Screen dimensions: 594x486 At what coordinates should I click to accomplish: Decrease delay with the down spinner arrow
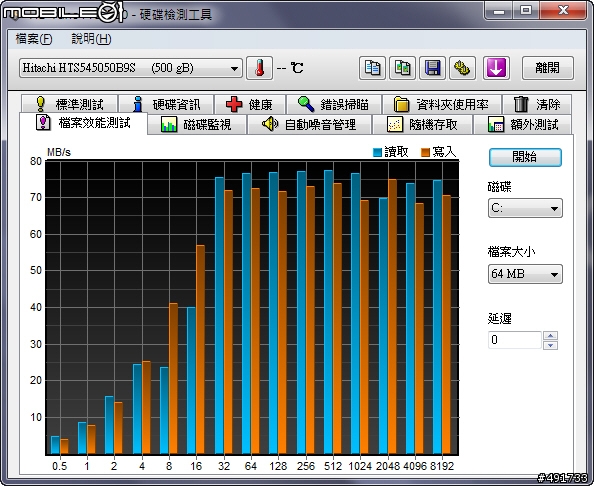click(550, 345)
